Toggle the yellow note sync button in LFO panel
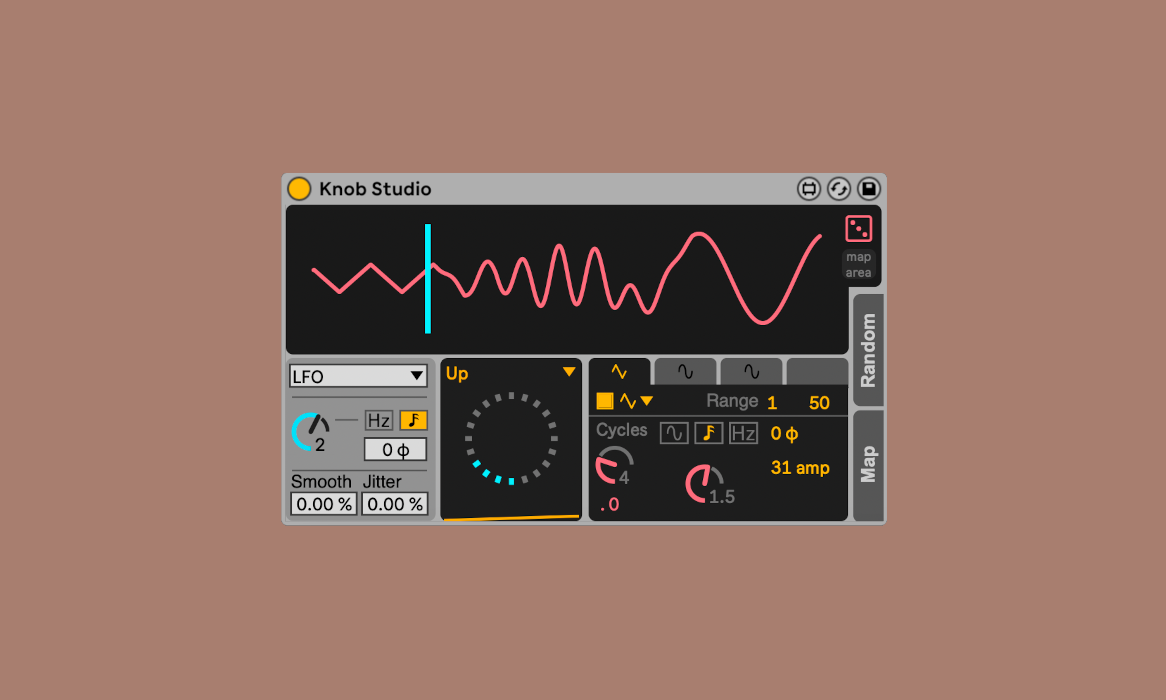 [x=412, y=421]
